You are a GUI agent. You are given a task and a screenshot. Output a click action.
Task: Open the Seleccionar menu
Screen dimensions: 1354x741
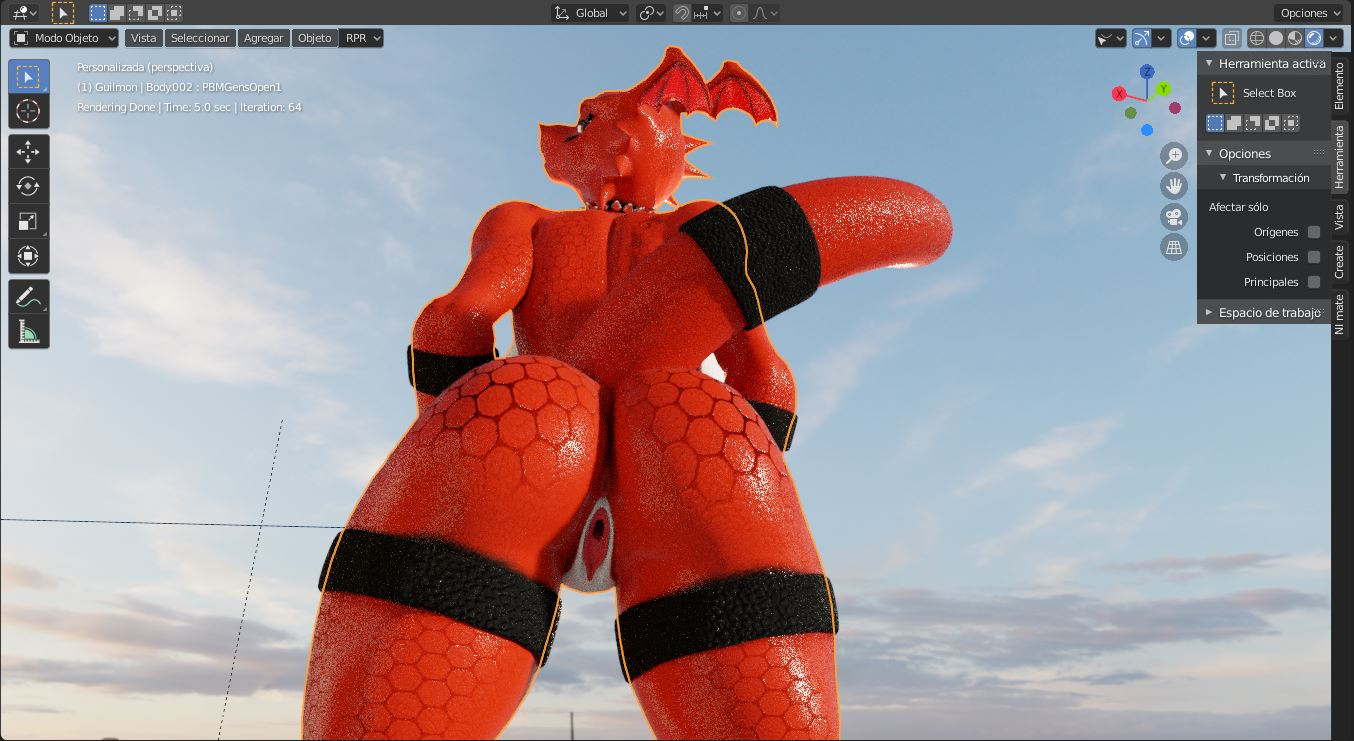(x=200, y=38)
